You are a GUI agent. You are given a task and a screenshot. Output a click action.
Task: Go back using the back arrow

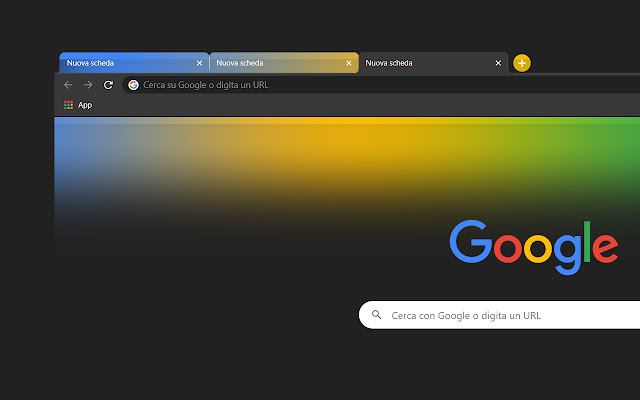68,85
